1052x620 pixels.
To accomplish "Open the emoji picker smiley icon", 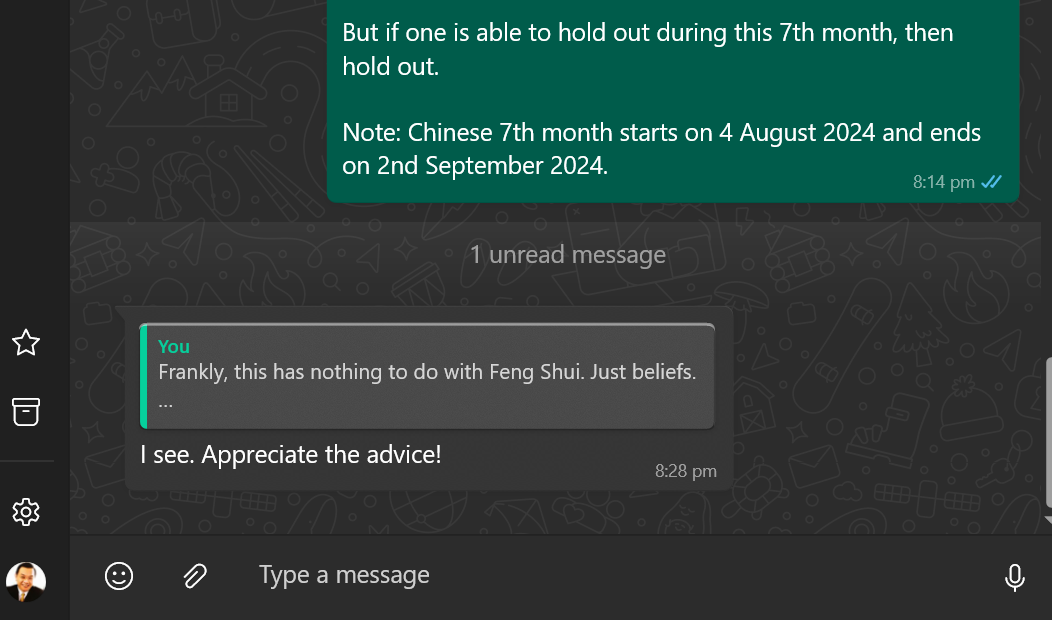I will click(119, 576).
